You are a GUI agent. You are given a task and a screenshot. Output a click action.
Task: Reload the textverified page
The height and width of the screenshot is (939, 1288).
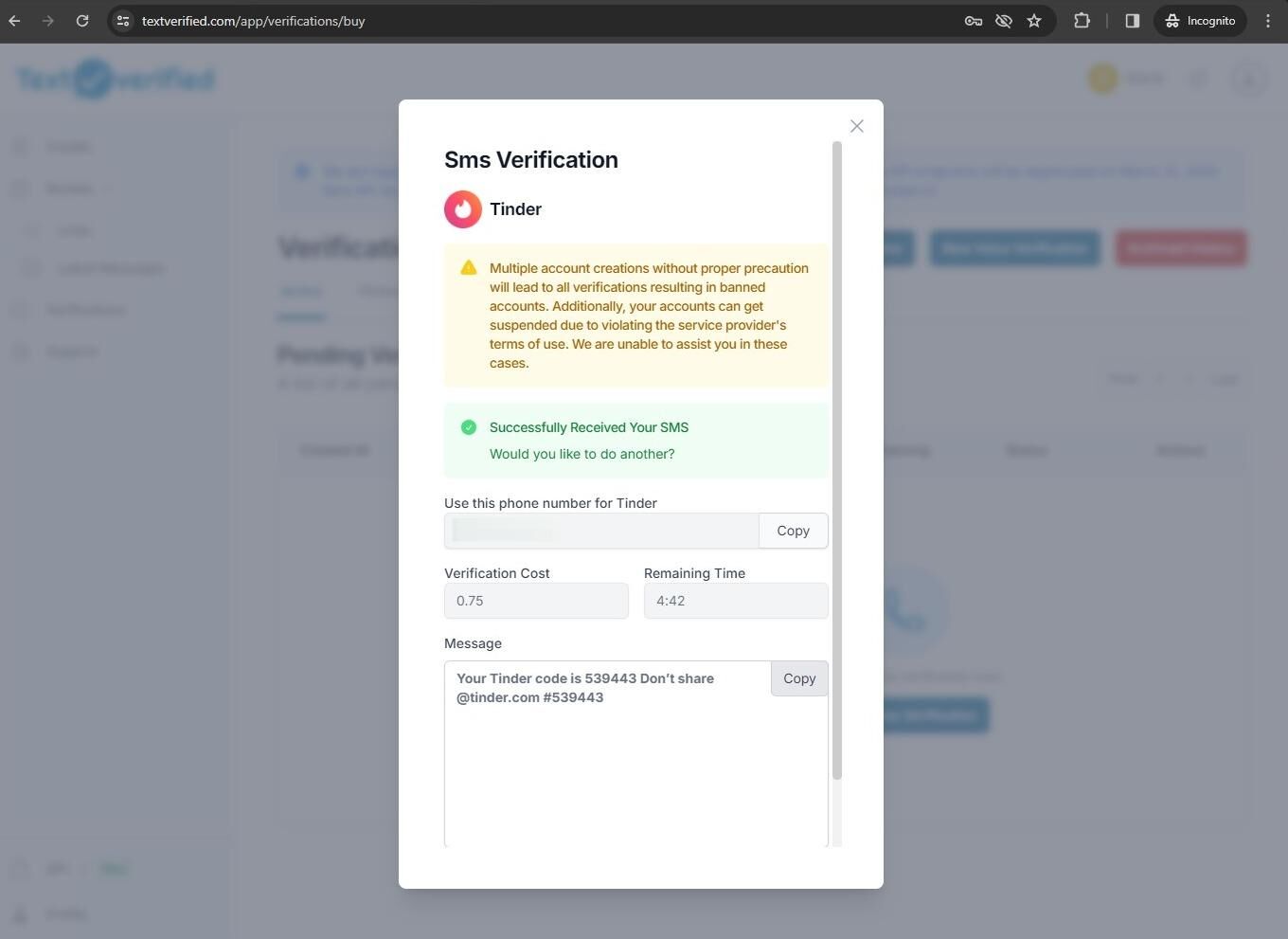click(82, 21)
